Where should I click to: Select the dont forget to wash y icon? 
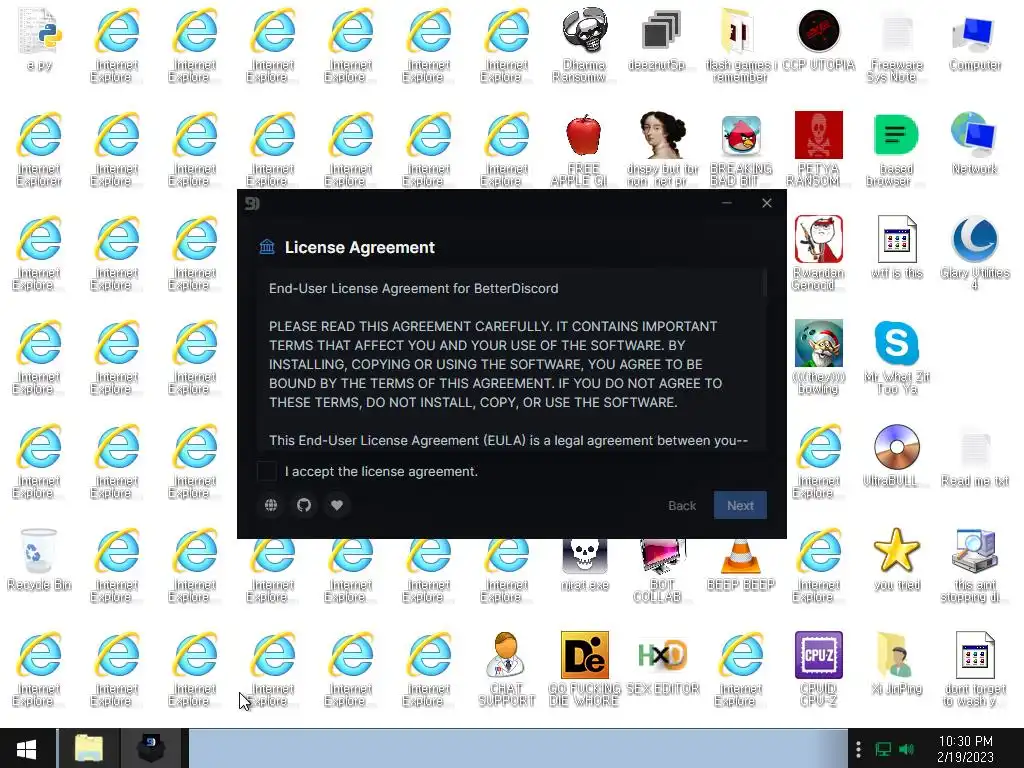tap(974, 669)
